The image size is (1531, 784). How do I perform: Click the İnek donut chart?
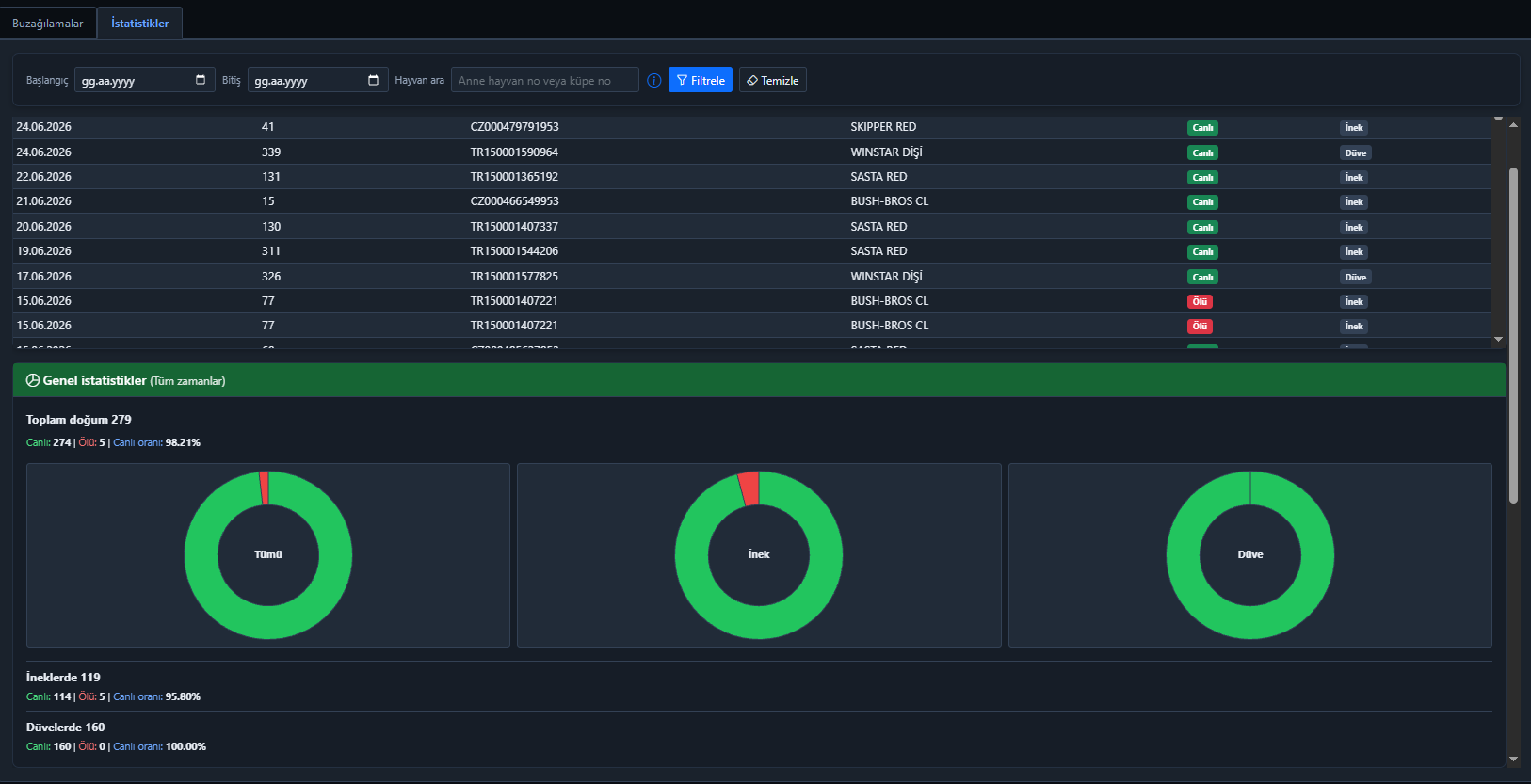pyautogui.click(x=759, y=555)
